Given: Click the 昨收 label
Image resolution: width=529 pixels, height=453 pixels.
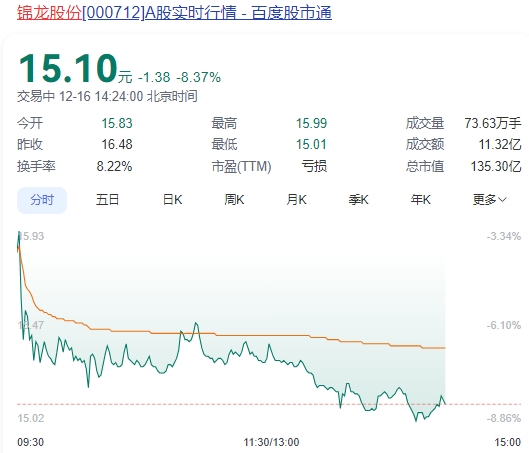Looking at the screenshot, I should coord(30,144).
